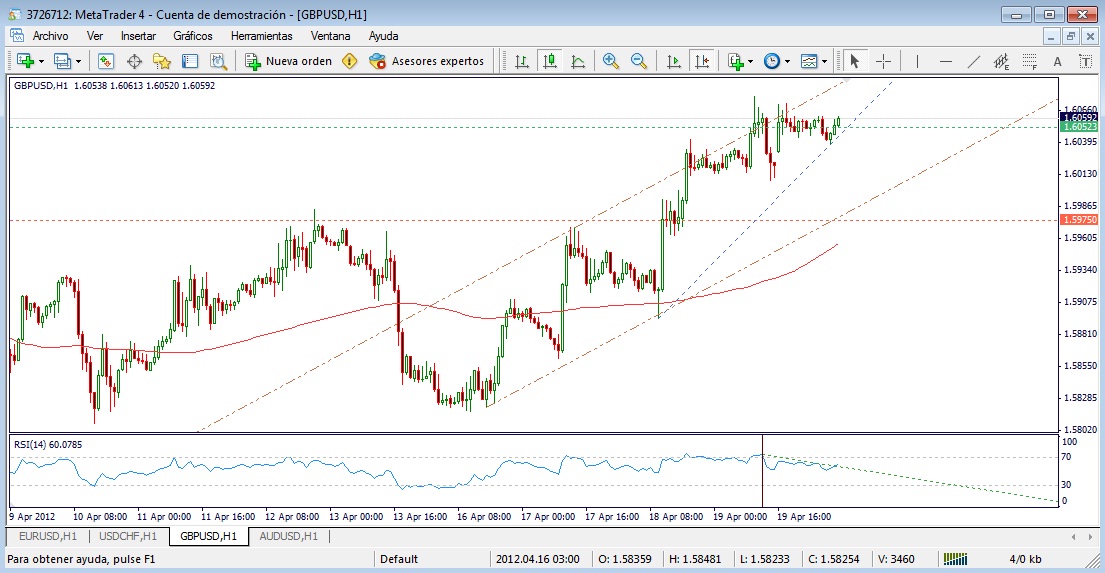Select the Crosshair tool
The width and height of the screenshot is (1105, 573).
tap(883, 61)
